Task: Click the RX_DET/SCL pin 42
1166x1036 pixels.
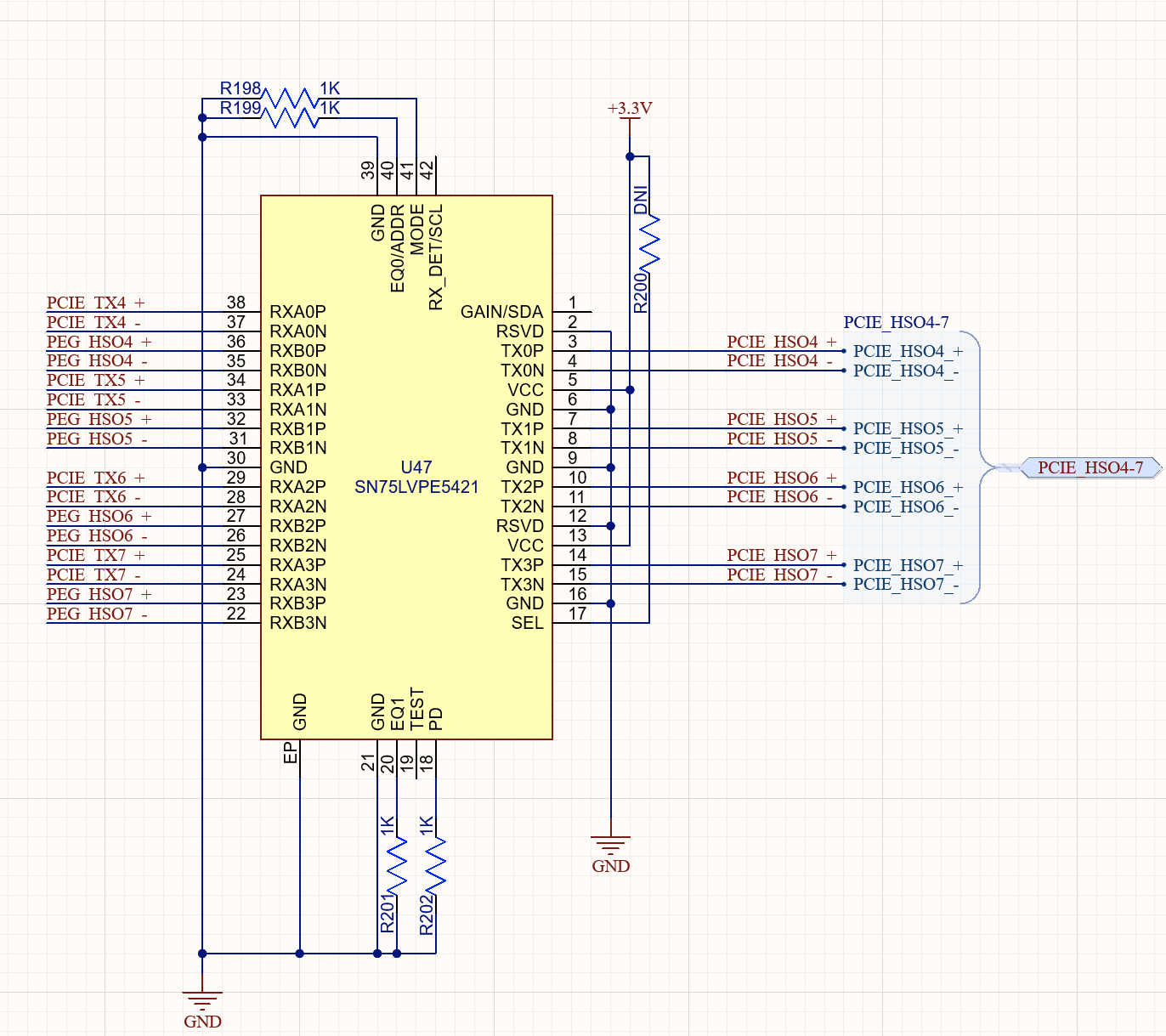Action: [436, 176]
